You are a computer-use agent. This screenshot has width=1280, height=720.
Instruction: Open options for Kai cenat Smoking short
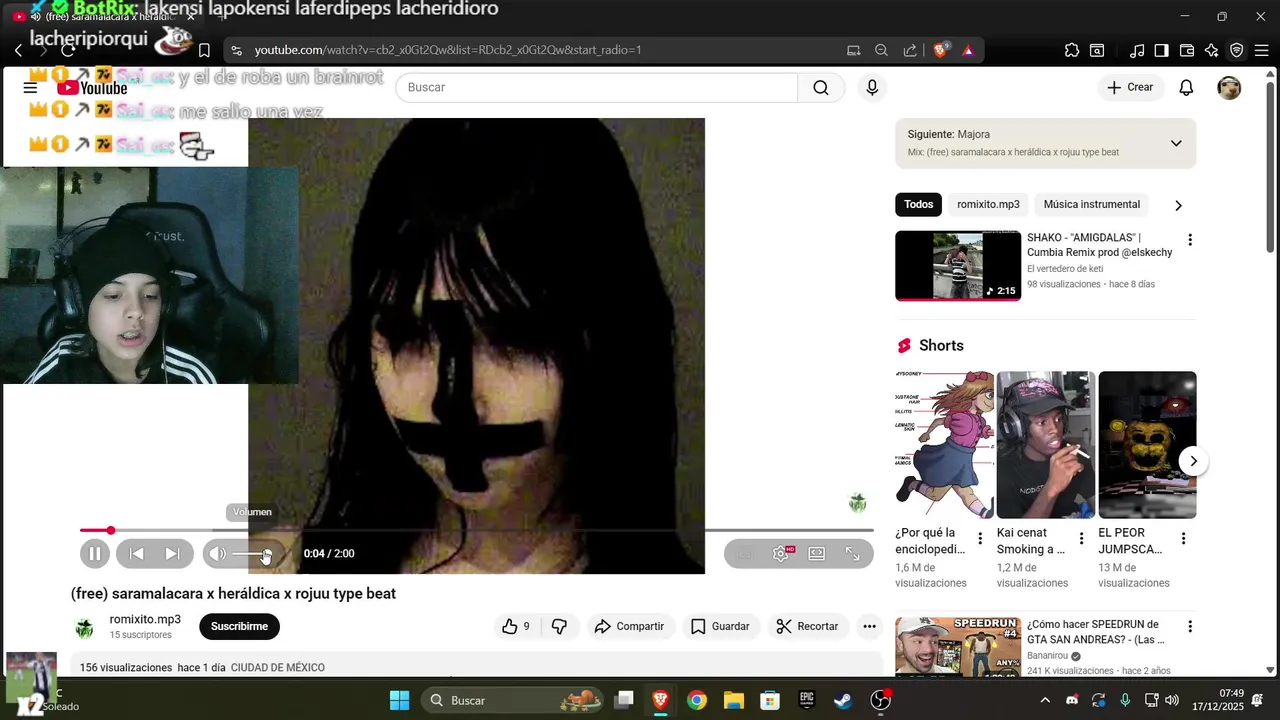coord(1081,539)
